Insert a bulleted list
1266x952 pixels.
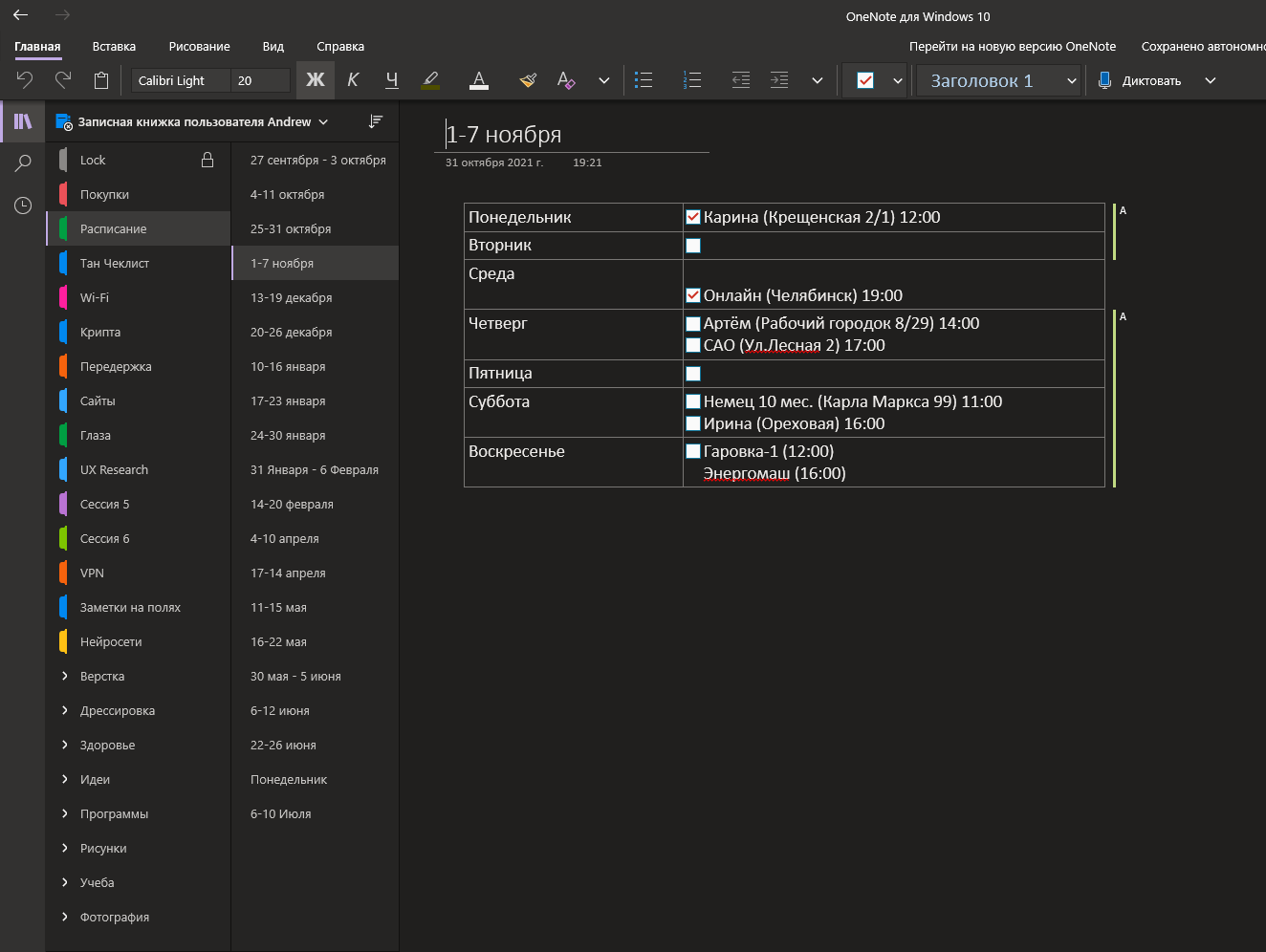[x=644, y=80]
